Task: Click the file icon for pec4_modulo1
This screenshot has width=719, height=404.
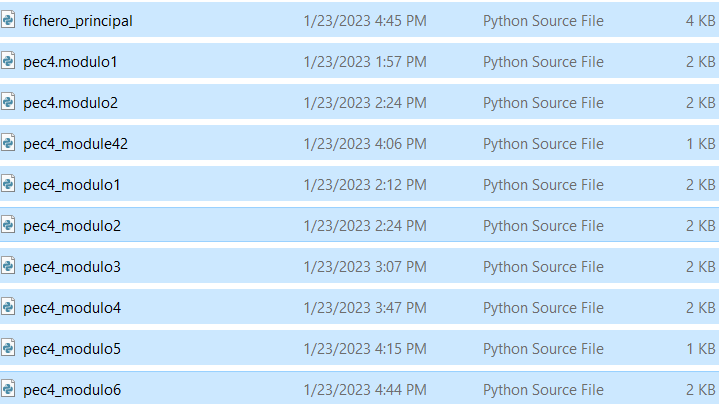Action: (x=8, y=184)
